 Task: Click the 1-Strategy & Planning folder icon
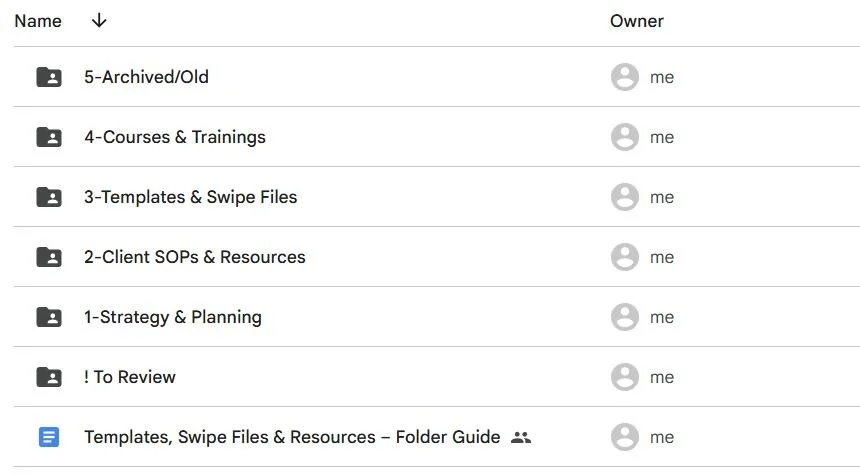click(x=48, y=317)
